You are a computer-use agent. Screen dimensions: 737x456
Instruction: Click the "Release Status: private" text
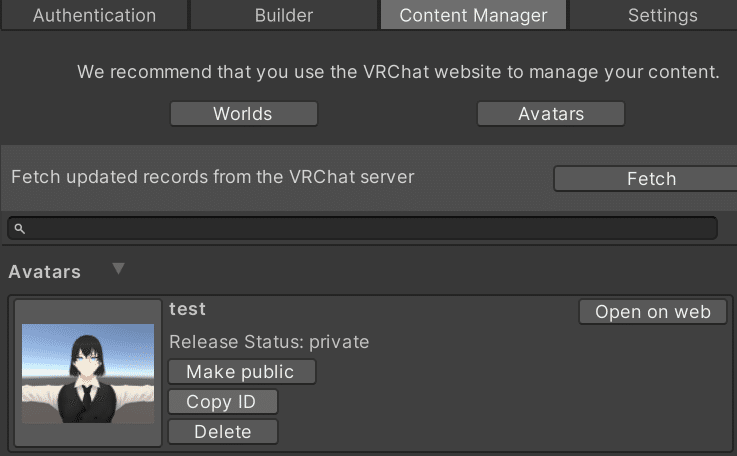(x=269, y=342)
